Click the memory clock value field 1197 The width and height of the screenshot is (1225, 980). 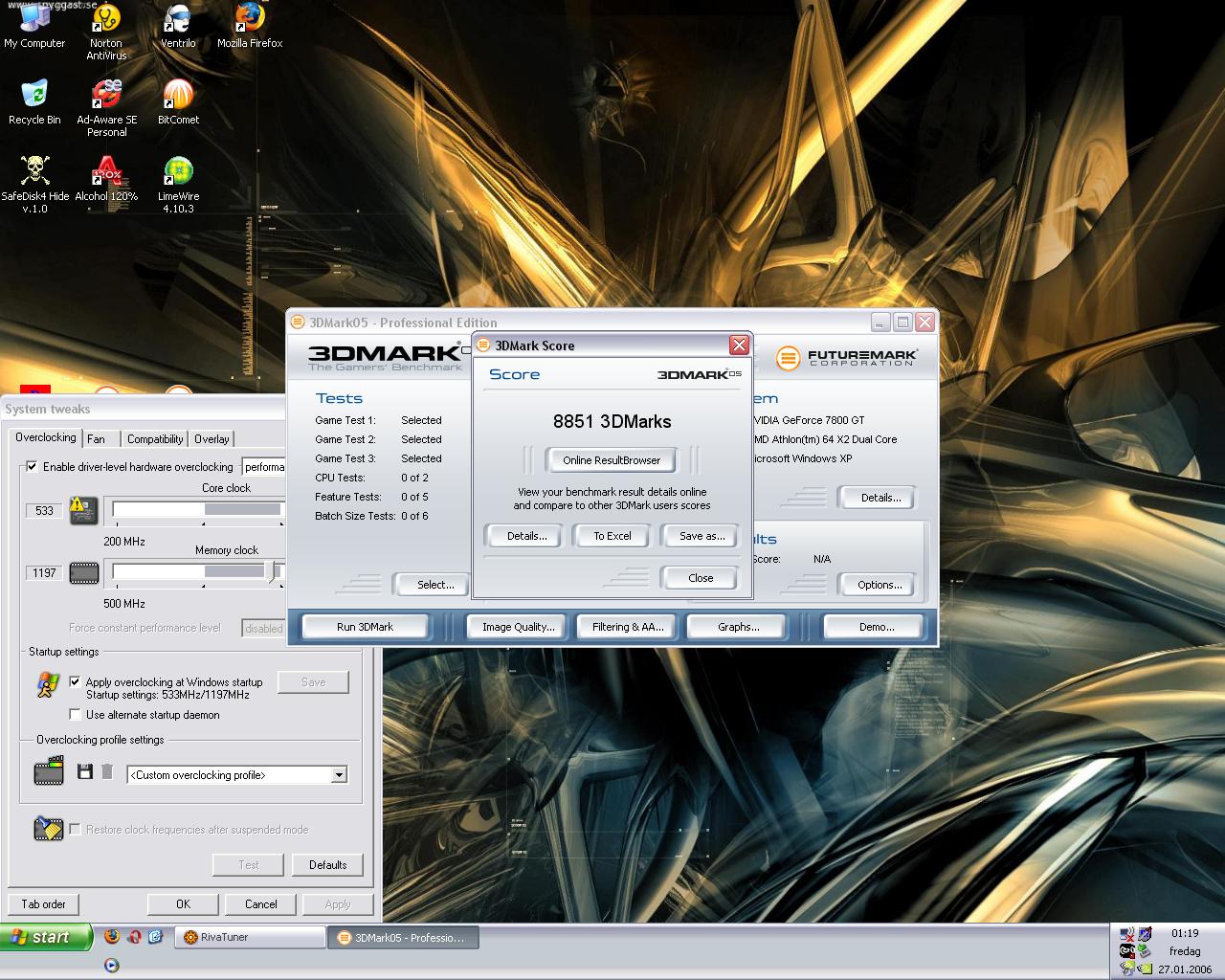tap(44, 572)
